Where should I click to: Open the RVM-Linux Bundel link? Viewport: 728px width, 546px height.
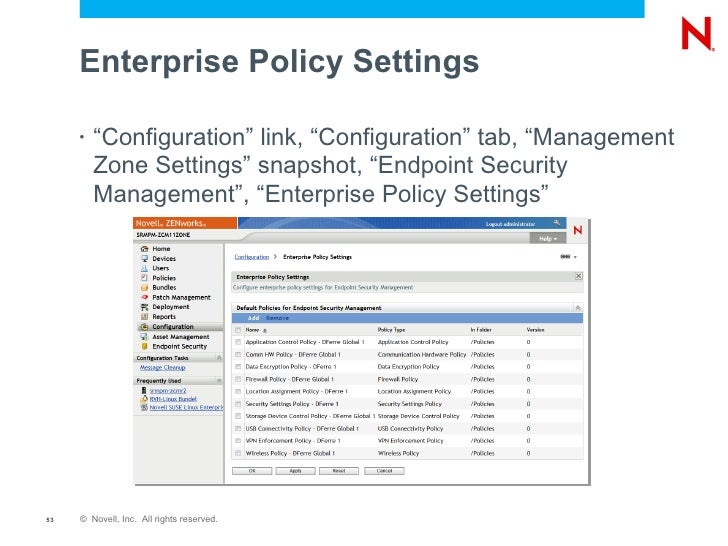pos(173,399)
